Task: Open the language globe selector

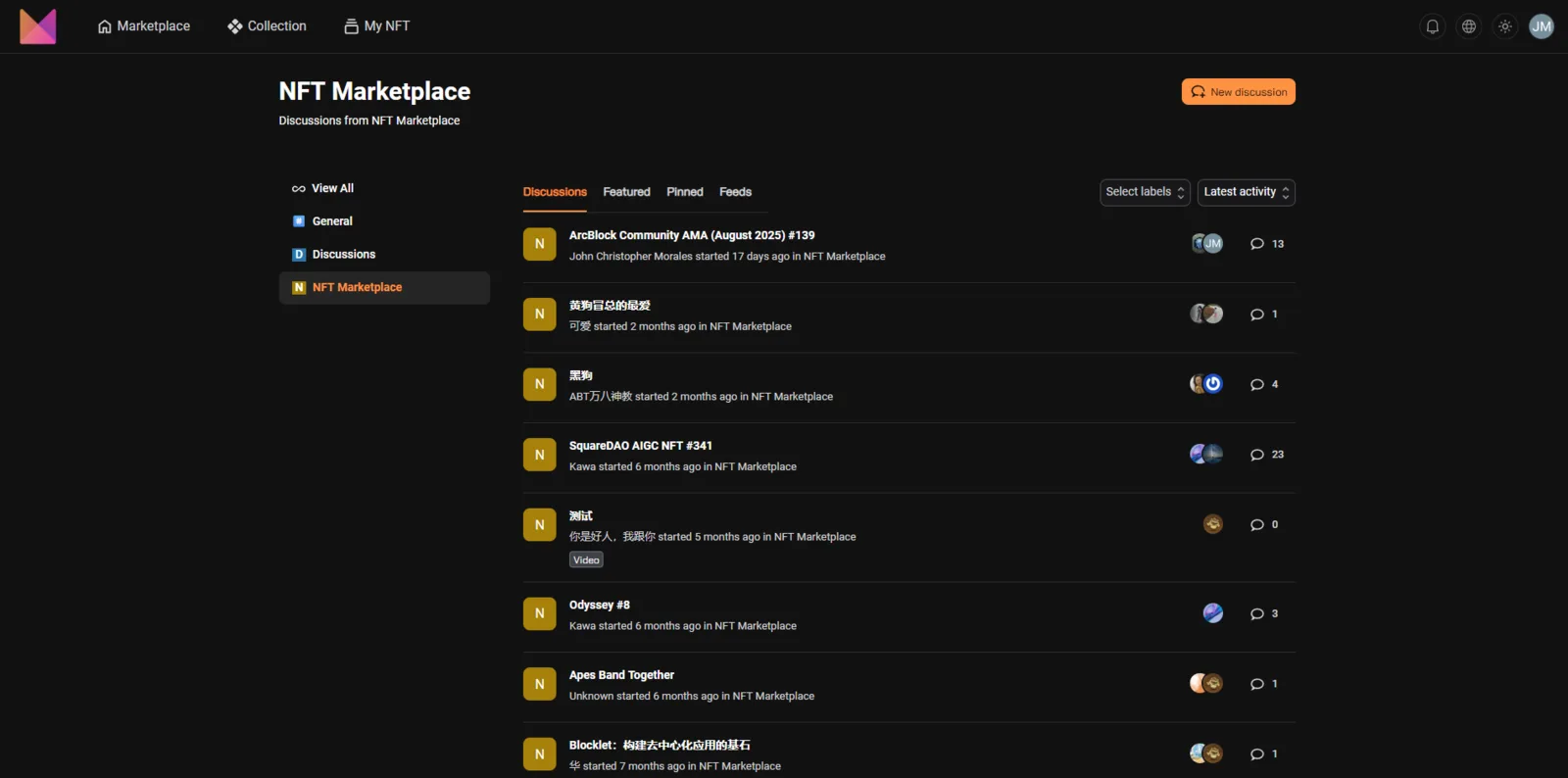Action: [1469, 26]
